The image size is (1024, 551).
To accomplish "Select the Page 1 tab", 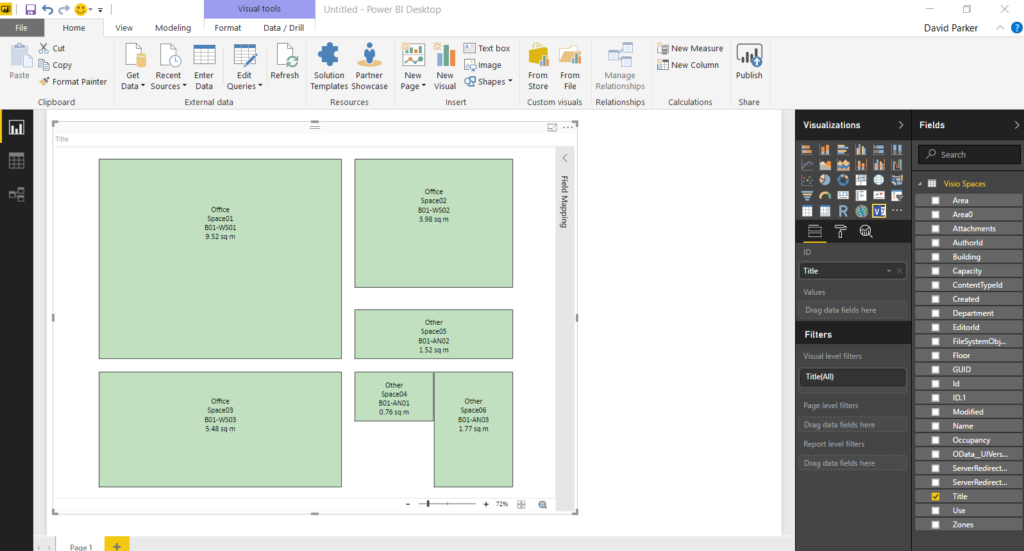I will tap(82, 546).
